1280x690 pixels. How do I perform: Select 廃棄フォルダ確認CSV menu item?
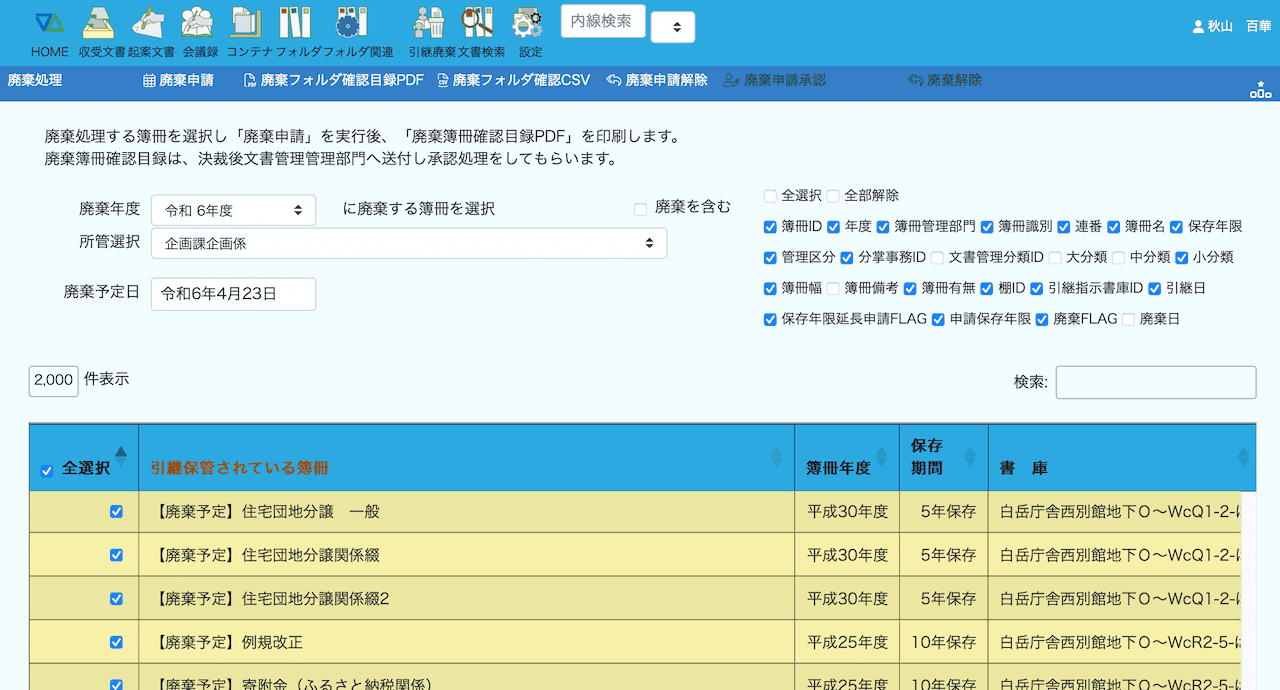pos(514,80)
